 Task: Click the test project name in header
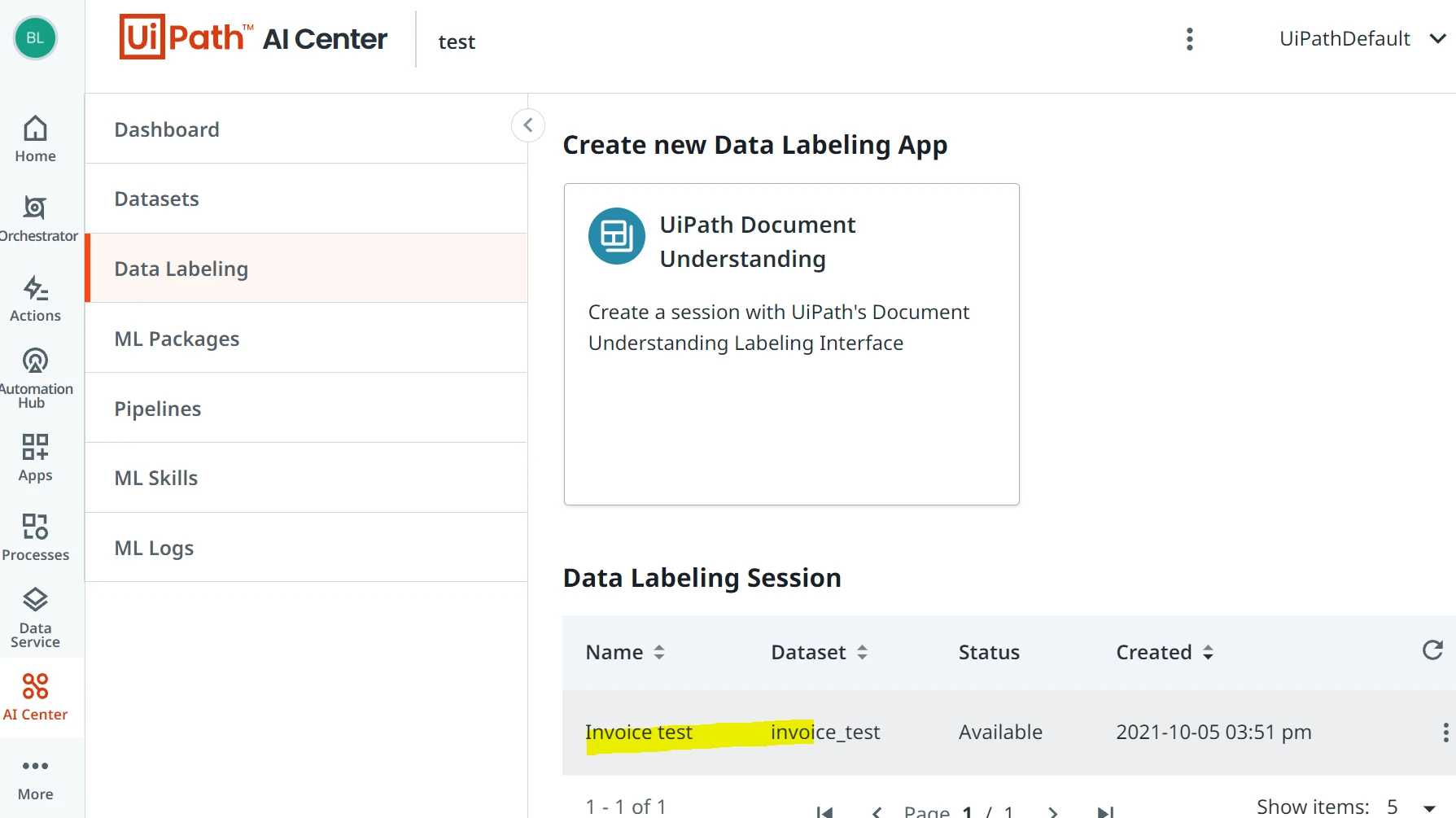pos(457,42)
